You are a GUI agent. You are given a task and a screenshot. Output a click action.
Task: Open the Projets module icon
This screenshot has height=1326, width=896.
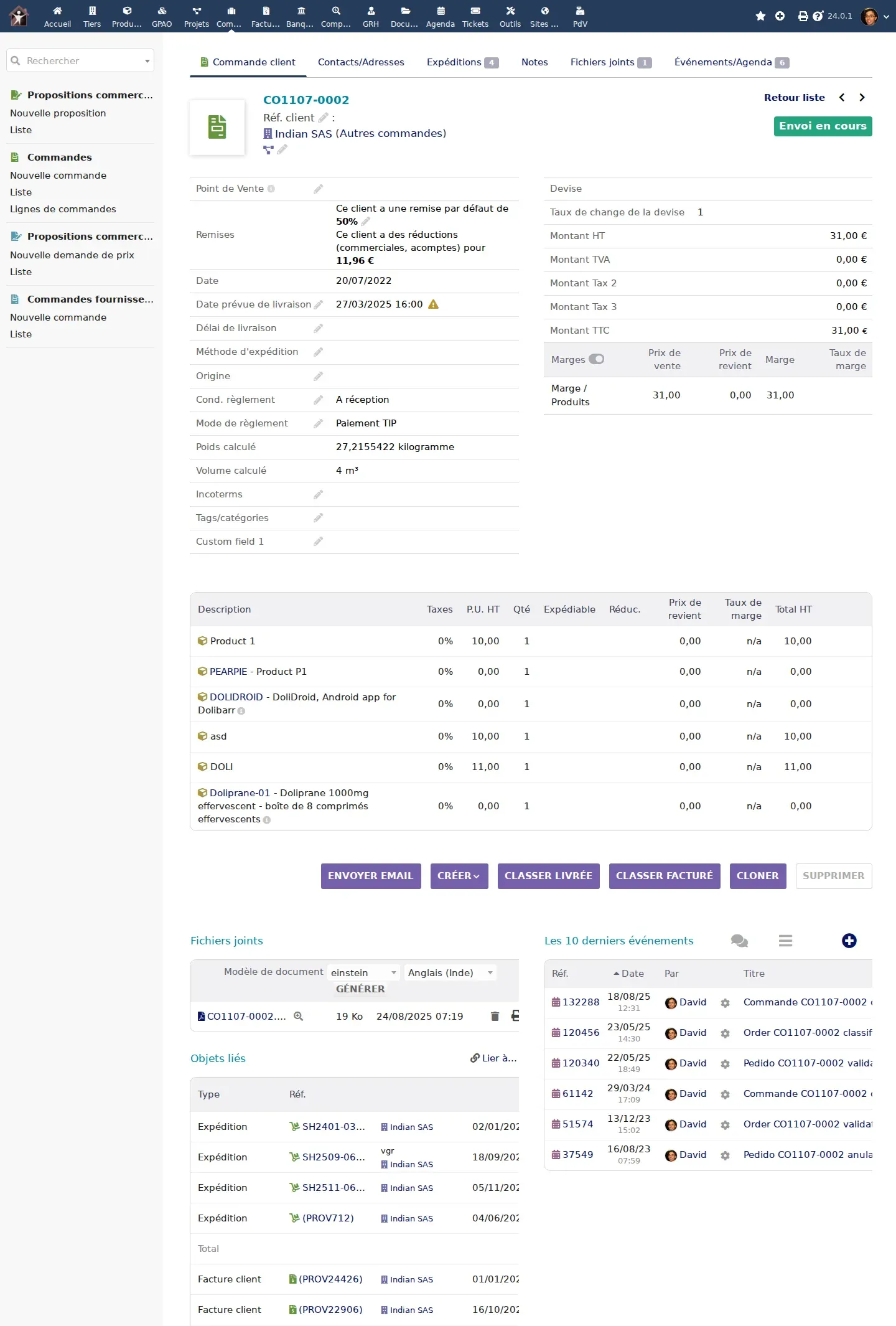[x=197, y=11]
